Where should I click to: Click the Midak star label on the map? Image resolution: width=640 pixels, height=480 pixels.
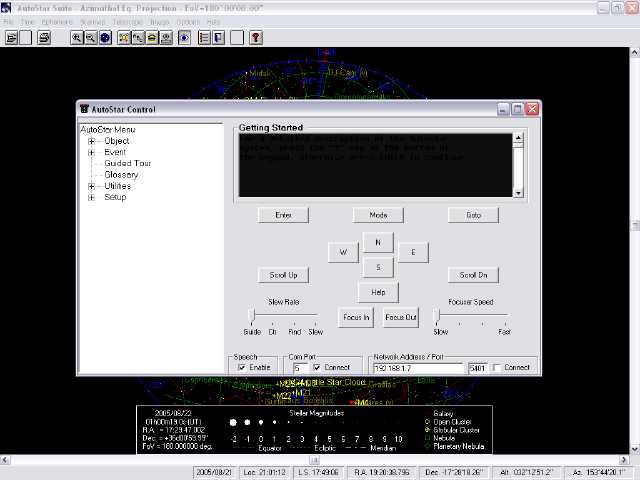pos(260,73)
